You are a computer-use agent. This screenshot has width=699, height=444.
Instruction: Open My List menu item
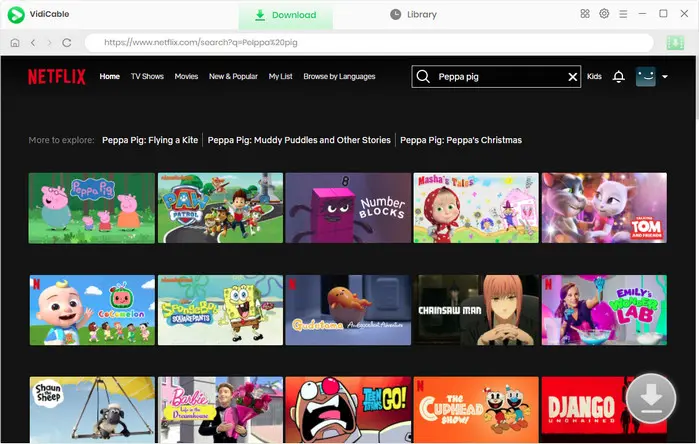280,77
